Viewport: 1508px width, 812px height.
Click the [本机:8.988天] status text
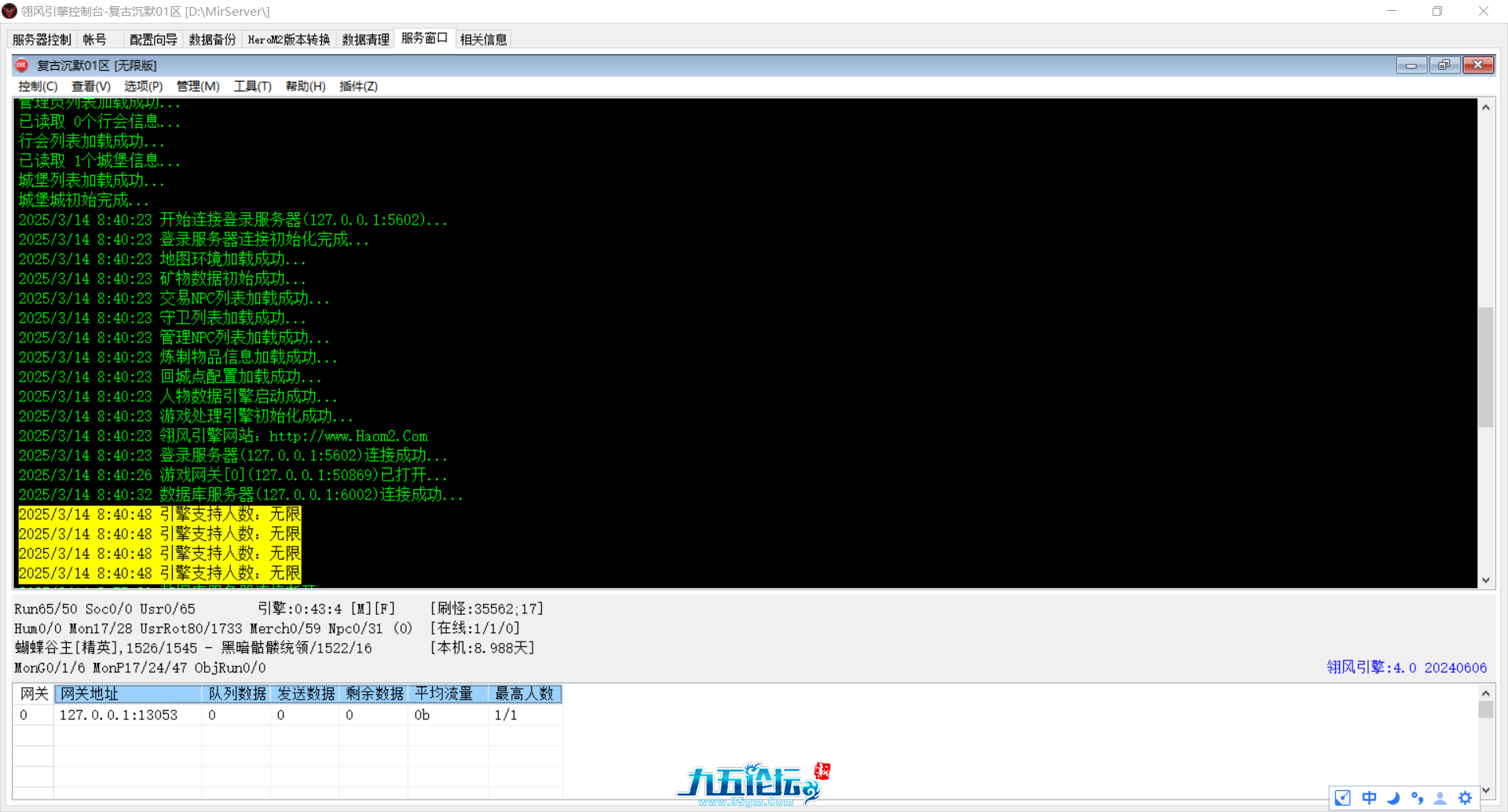coord(481,648)
